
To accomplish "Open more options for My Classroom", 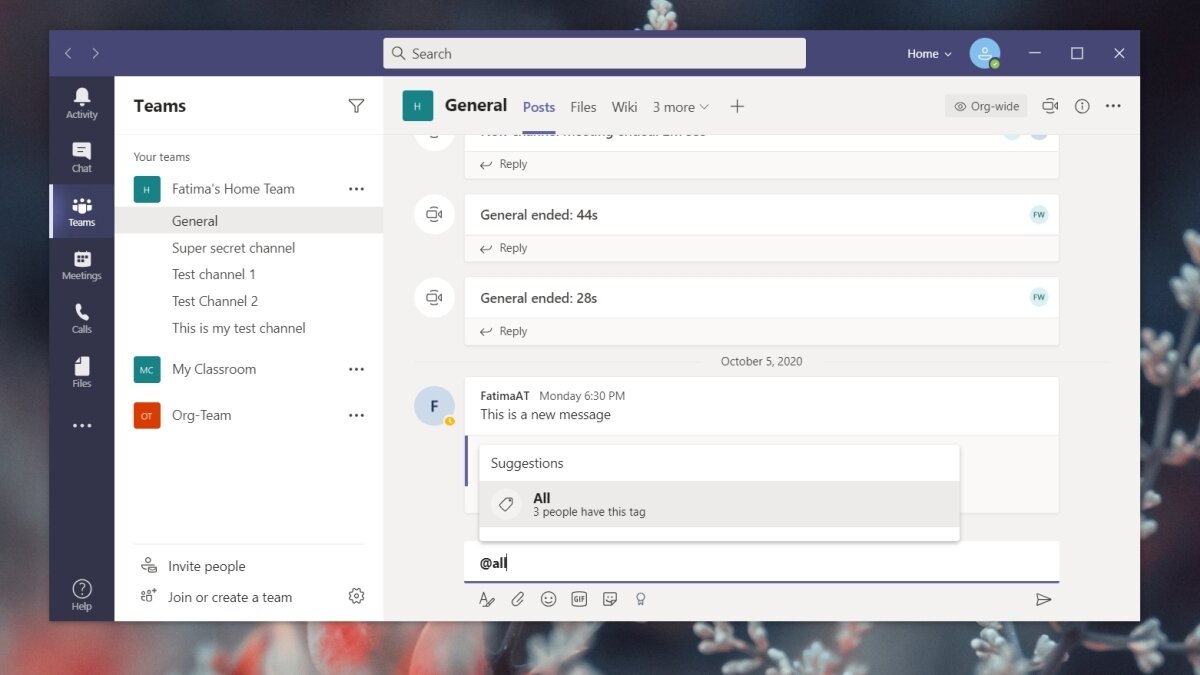I will pyautogui.click(x=356, y=369).
